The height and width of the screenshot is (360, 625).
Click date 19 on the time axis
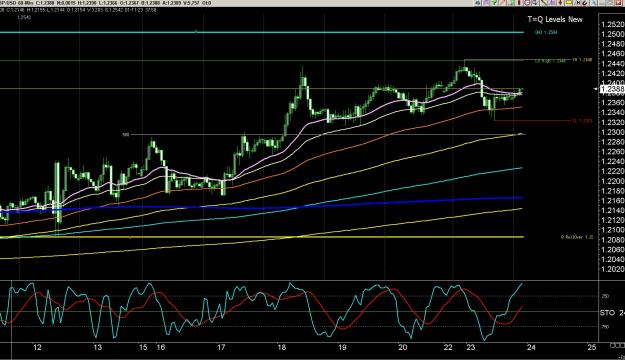point(342,347)
